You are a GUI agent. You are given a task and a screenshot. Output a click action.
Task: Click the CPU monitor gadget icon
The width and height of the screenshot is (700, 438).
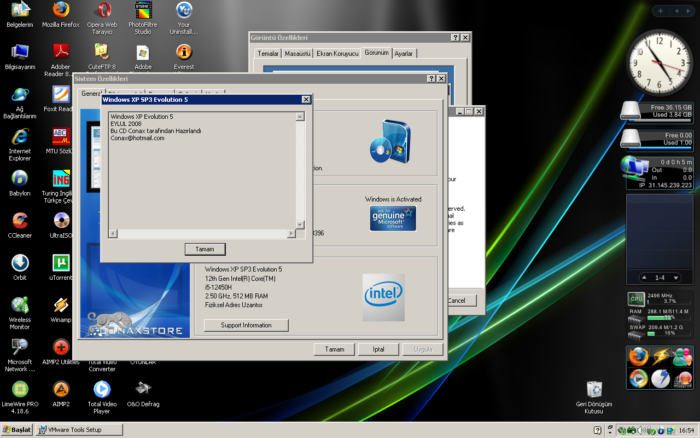(x=636, y=298)
